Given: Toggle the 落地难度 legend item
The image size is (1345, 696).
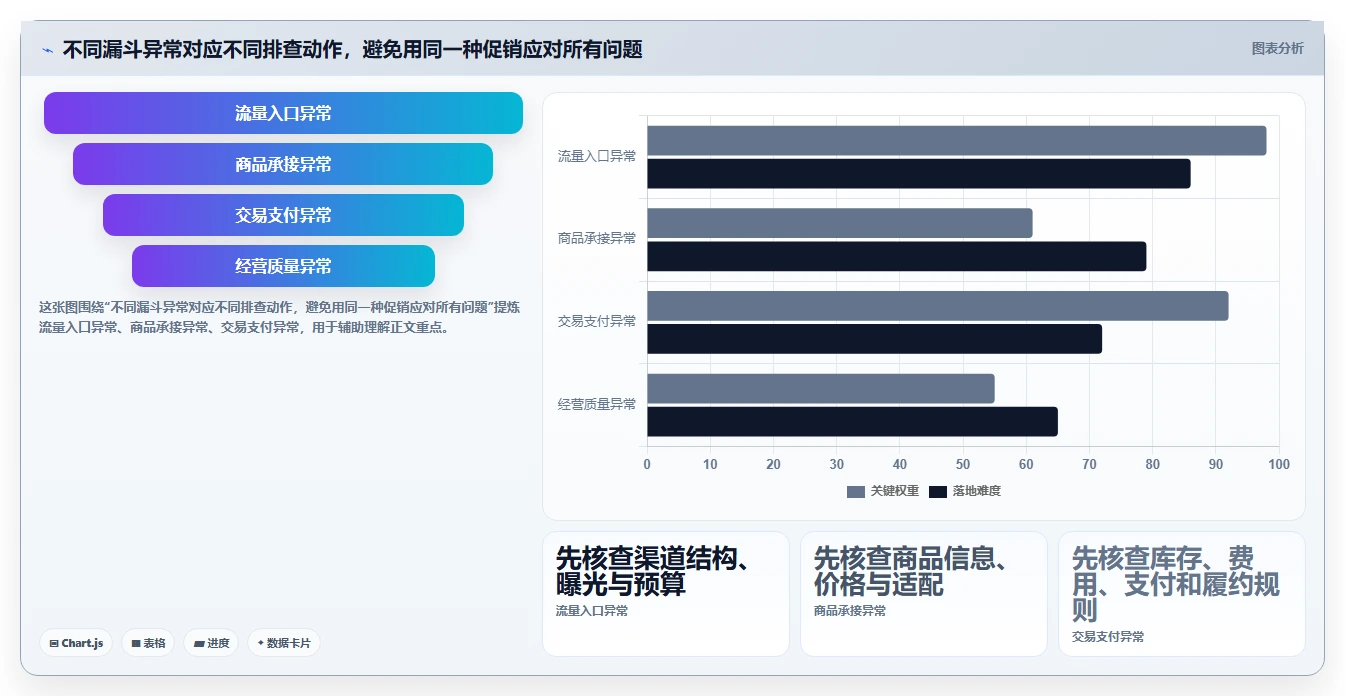Looking at the screenshot, I should [965, 491].
